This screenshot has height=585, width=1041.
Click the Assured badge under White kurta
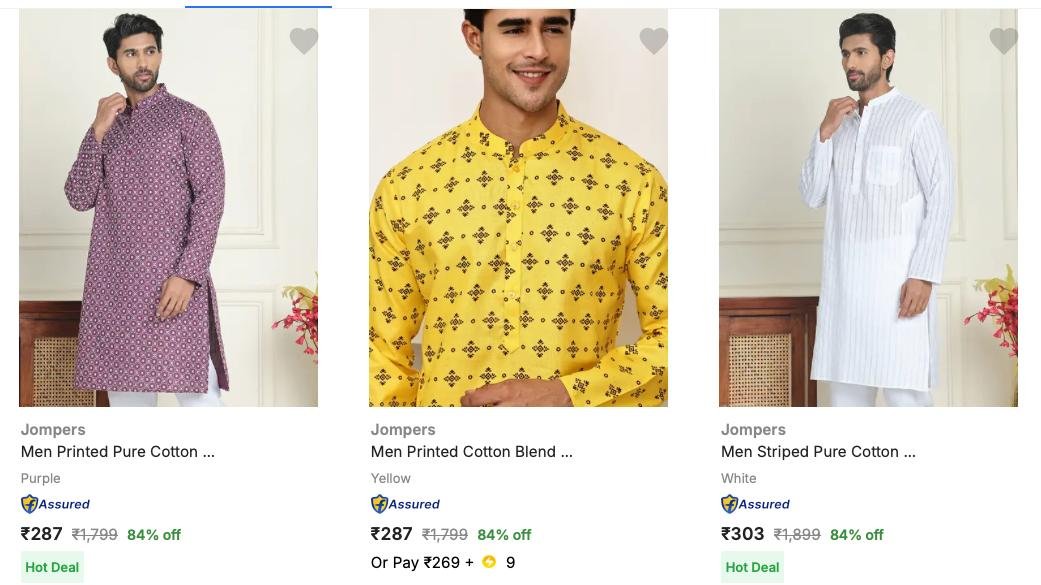756,504
